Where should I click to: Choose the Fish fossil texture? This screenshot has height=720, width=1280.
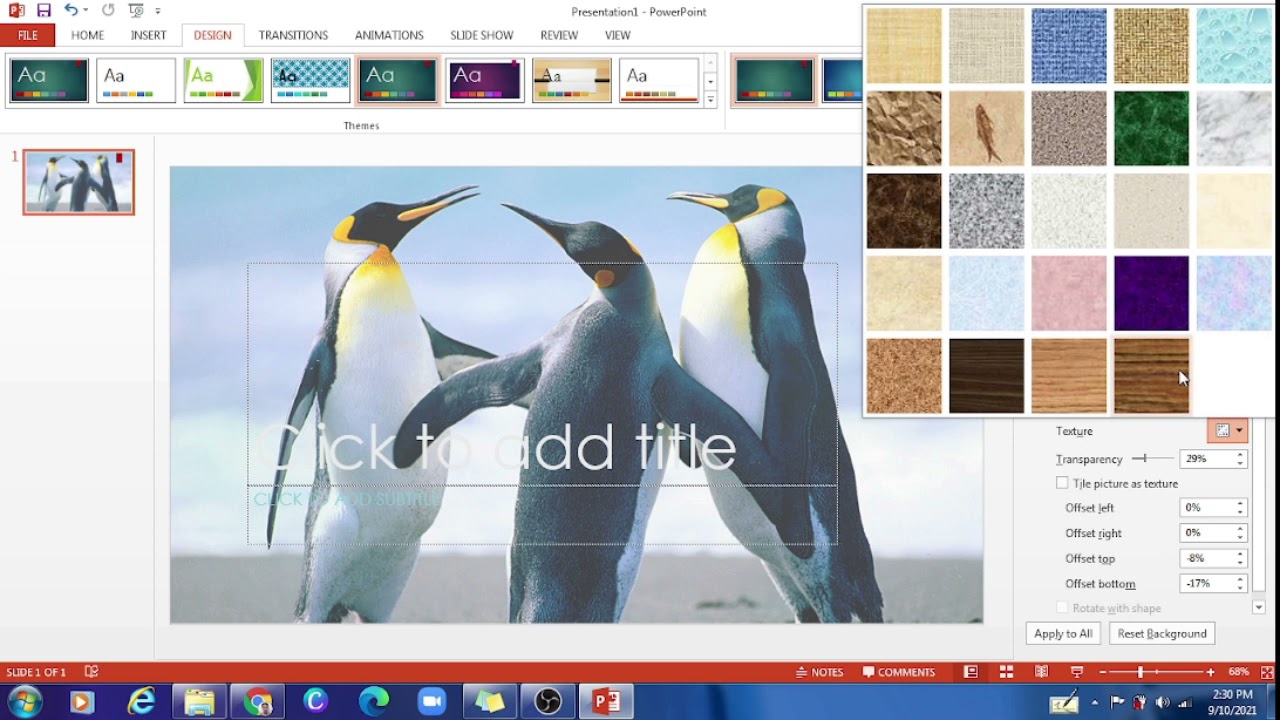coord(986,128)
